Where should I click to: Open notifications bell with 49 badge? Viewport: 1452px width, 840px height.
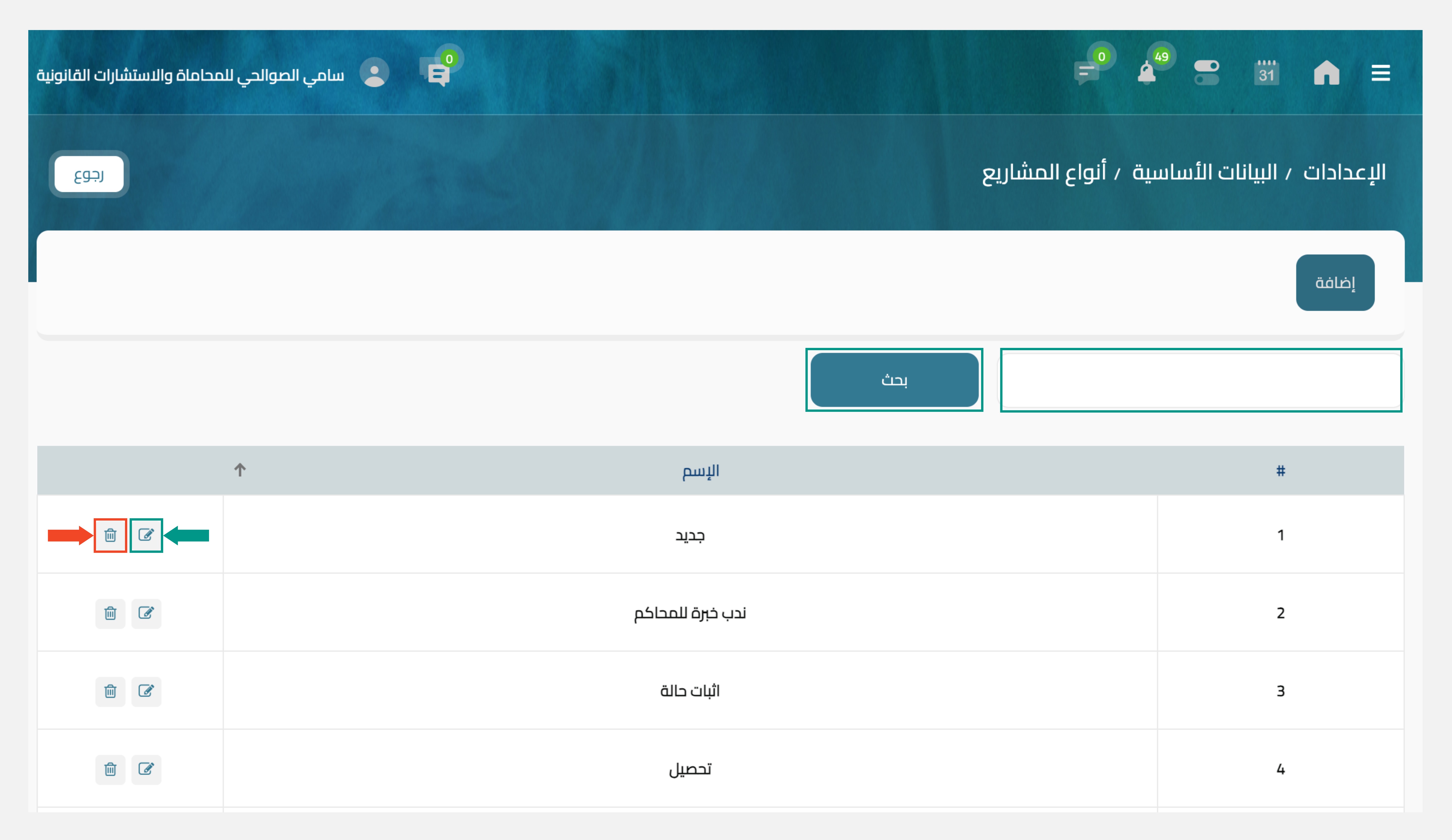(x=1147, y=73)
